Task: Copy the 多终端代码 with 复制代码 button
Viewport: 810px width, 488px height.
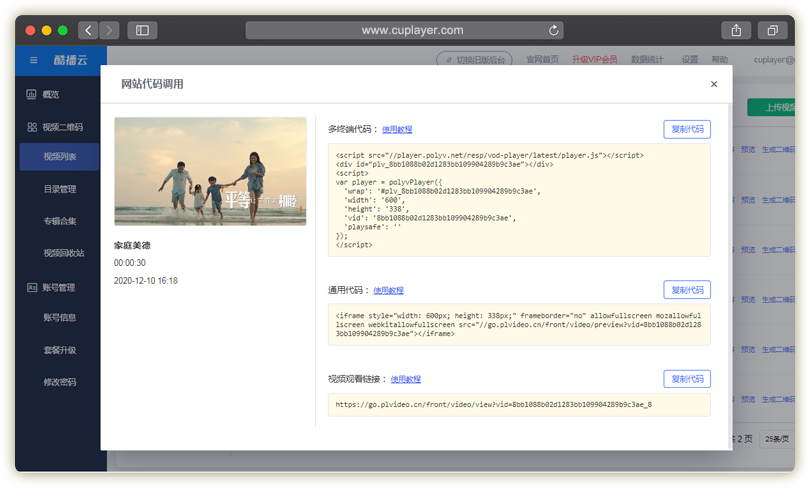Action: (687, 129)
